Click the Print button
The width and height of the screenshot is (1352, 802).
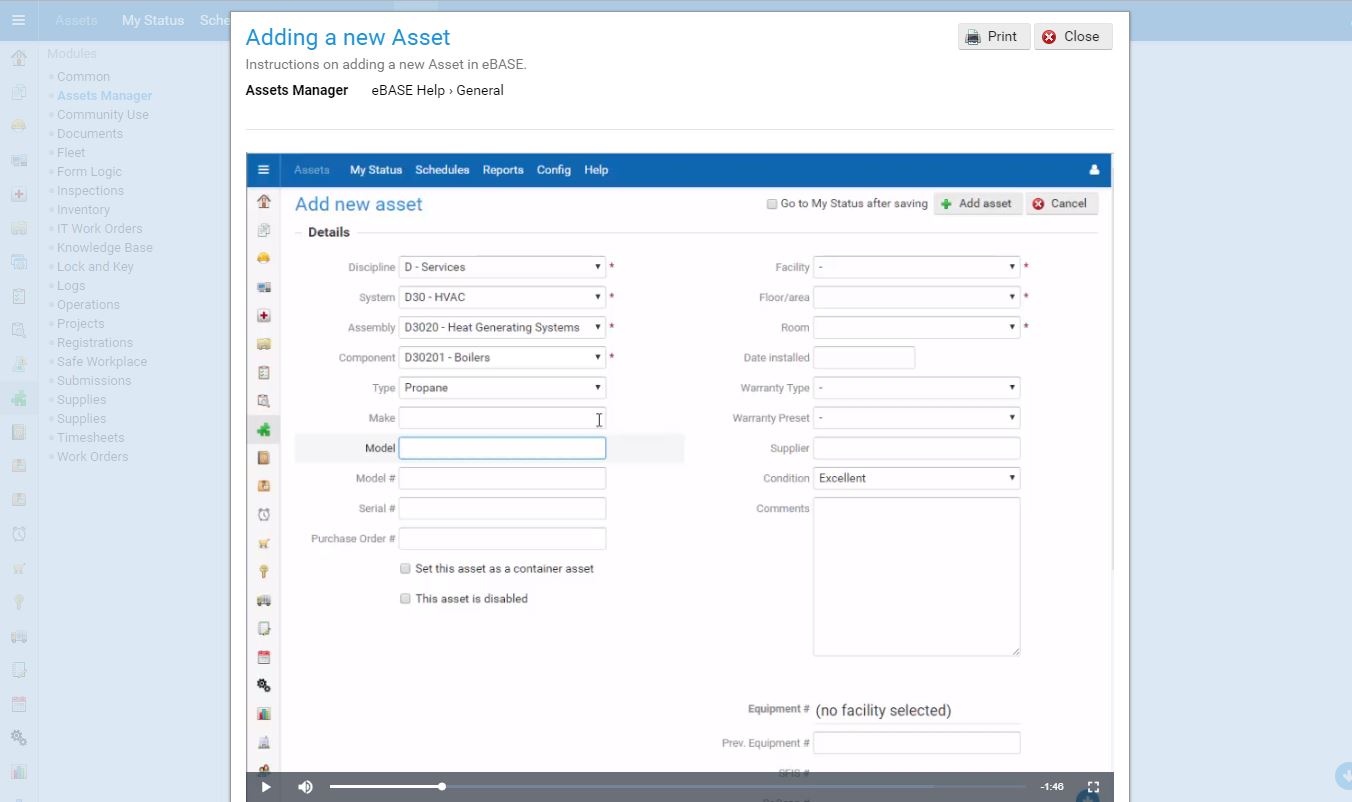pyautogui.click(x=993, y=37)
